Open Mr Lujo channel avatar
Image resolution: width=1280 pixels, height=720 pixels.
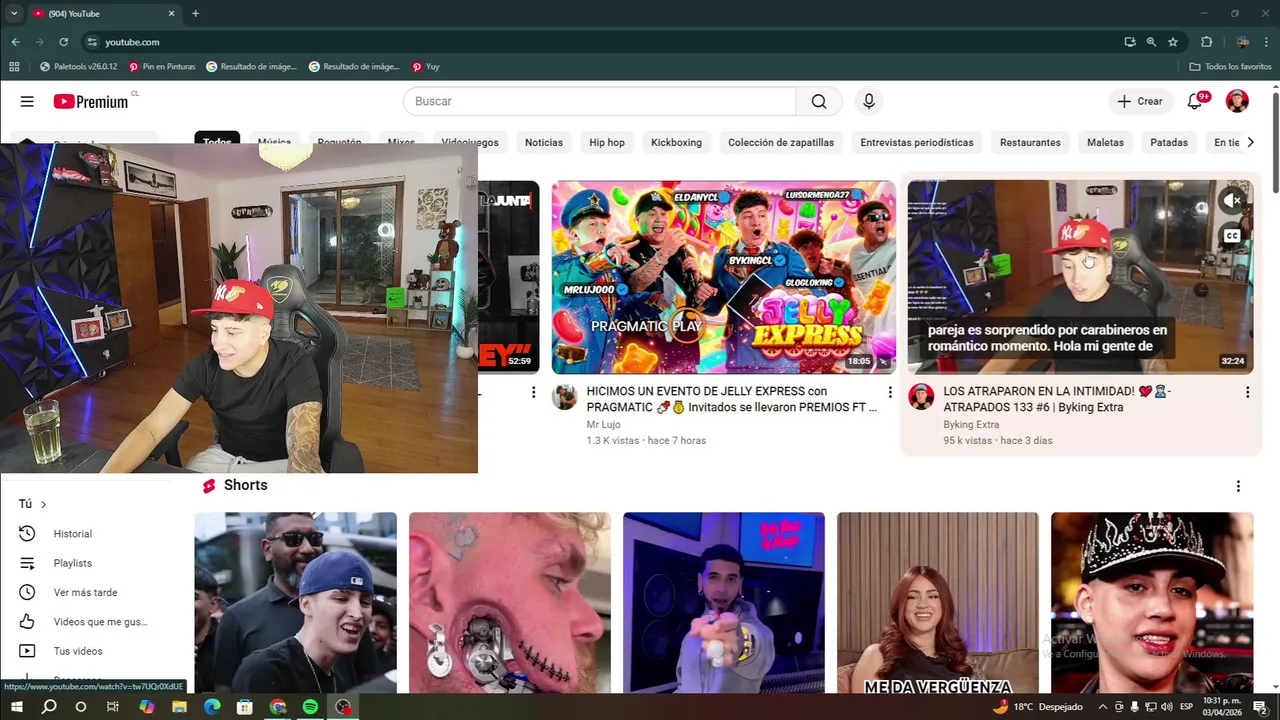click(x=565, y=397)
